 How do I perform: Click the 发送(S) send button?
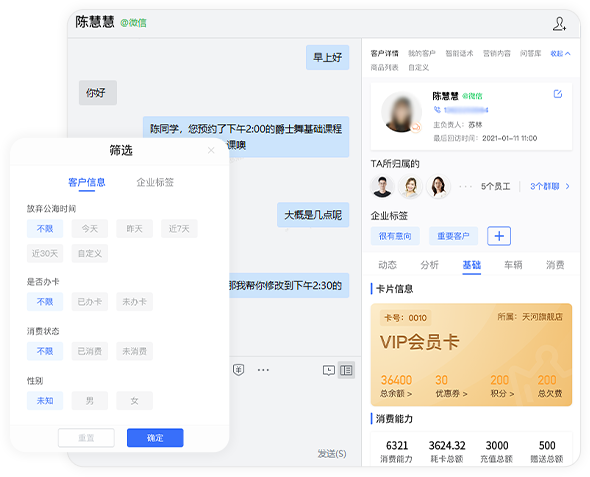tap(331, 454)
